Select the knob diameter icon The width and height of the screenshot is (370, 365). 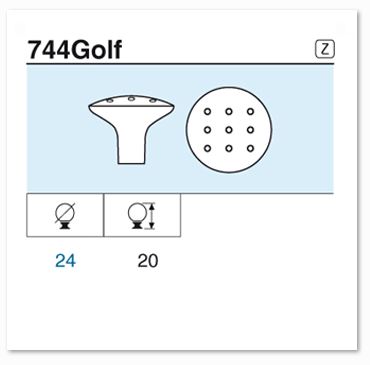tap(65, 215)
